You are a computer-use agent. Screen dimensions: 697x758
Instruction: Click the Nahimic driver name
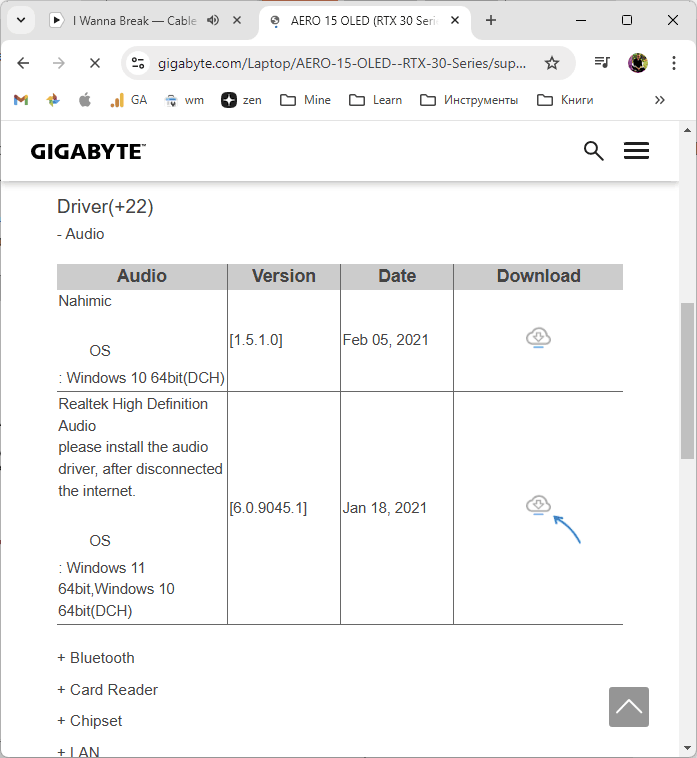point(85,301)
